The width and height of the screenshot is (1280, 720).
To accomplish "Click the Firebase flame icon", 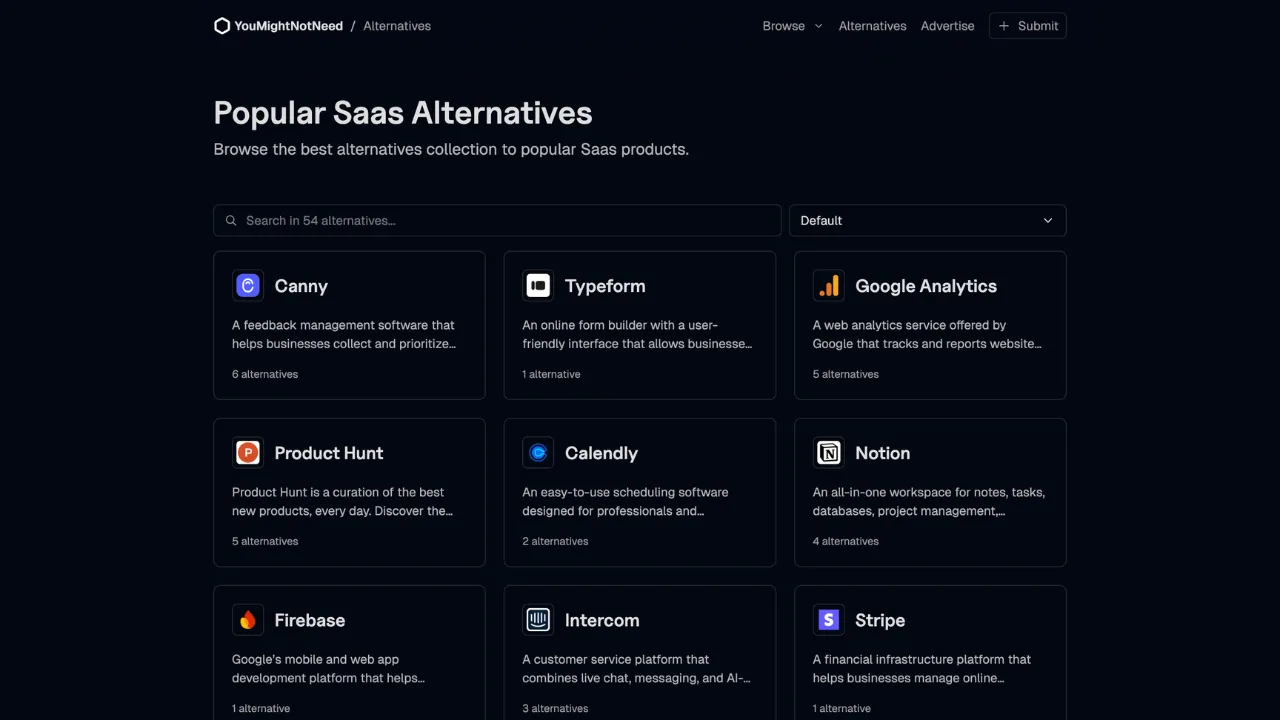I will pyautogui.click(x=248, y=620).
